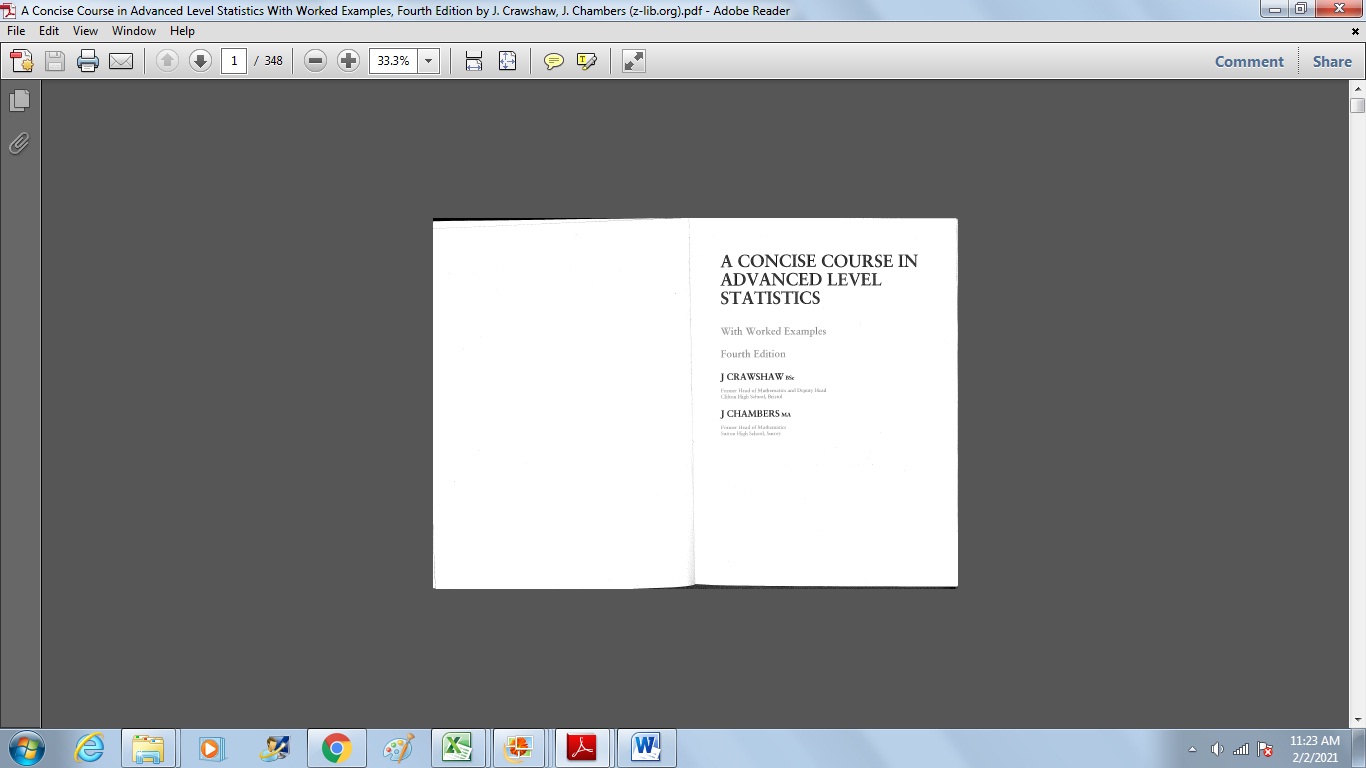The image size is (1366, 768).
Task: Open the zoom percentage dropdown arrow
Action: pyautogui.click(x=429, y=61)
